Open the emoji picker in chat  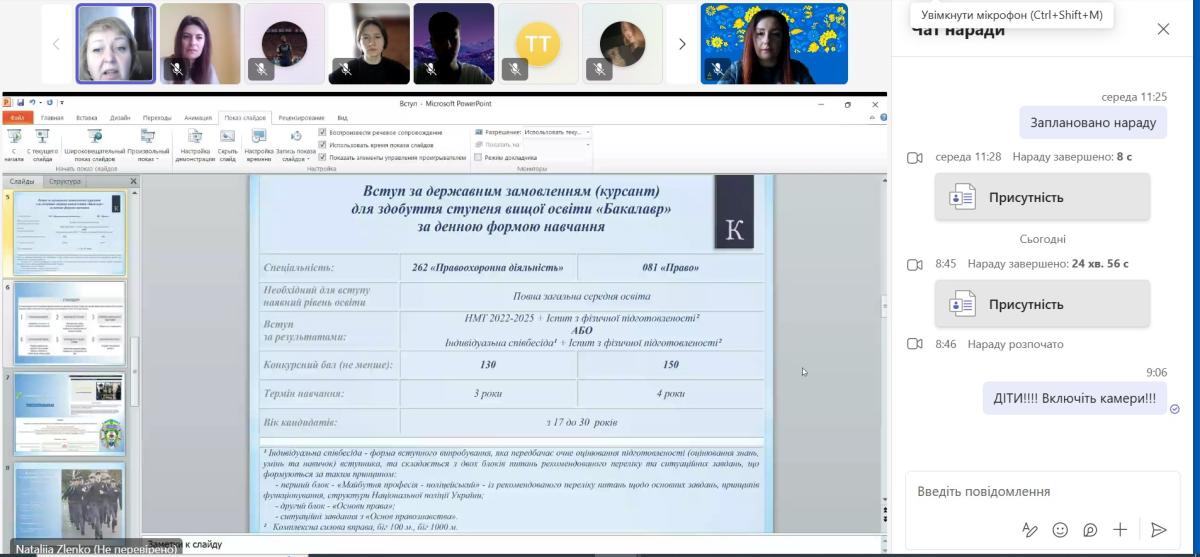1060,530
